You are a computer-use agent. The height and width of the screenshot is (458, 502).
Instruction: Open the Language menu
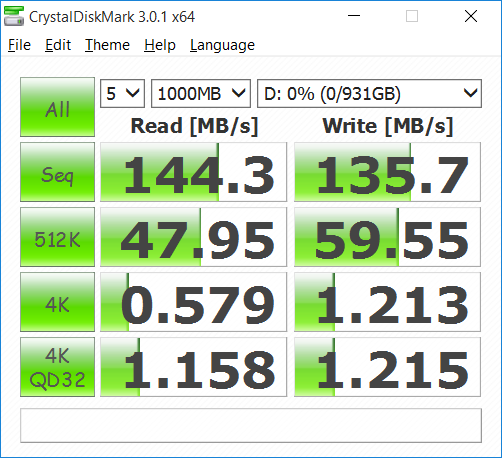click(x=222, y=45)
